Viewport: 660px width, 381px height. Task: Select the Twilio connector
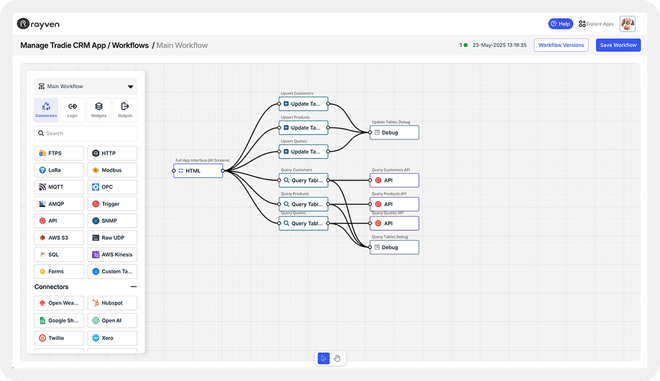point(59,338)
